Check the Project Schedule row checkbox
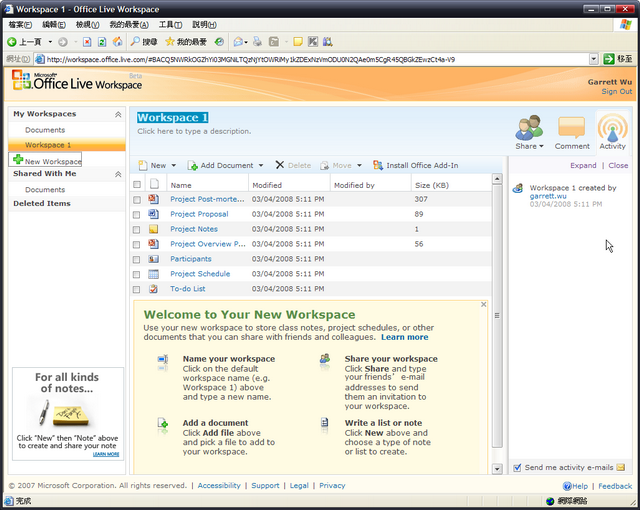 137,275
